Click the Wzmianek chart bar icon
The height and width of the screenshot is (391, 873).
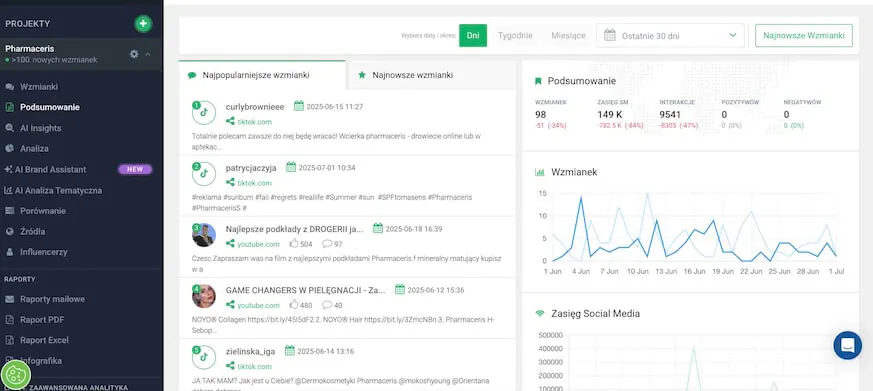coord(540,173)
